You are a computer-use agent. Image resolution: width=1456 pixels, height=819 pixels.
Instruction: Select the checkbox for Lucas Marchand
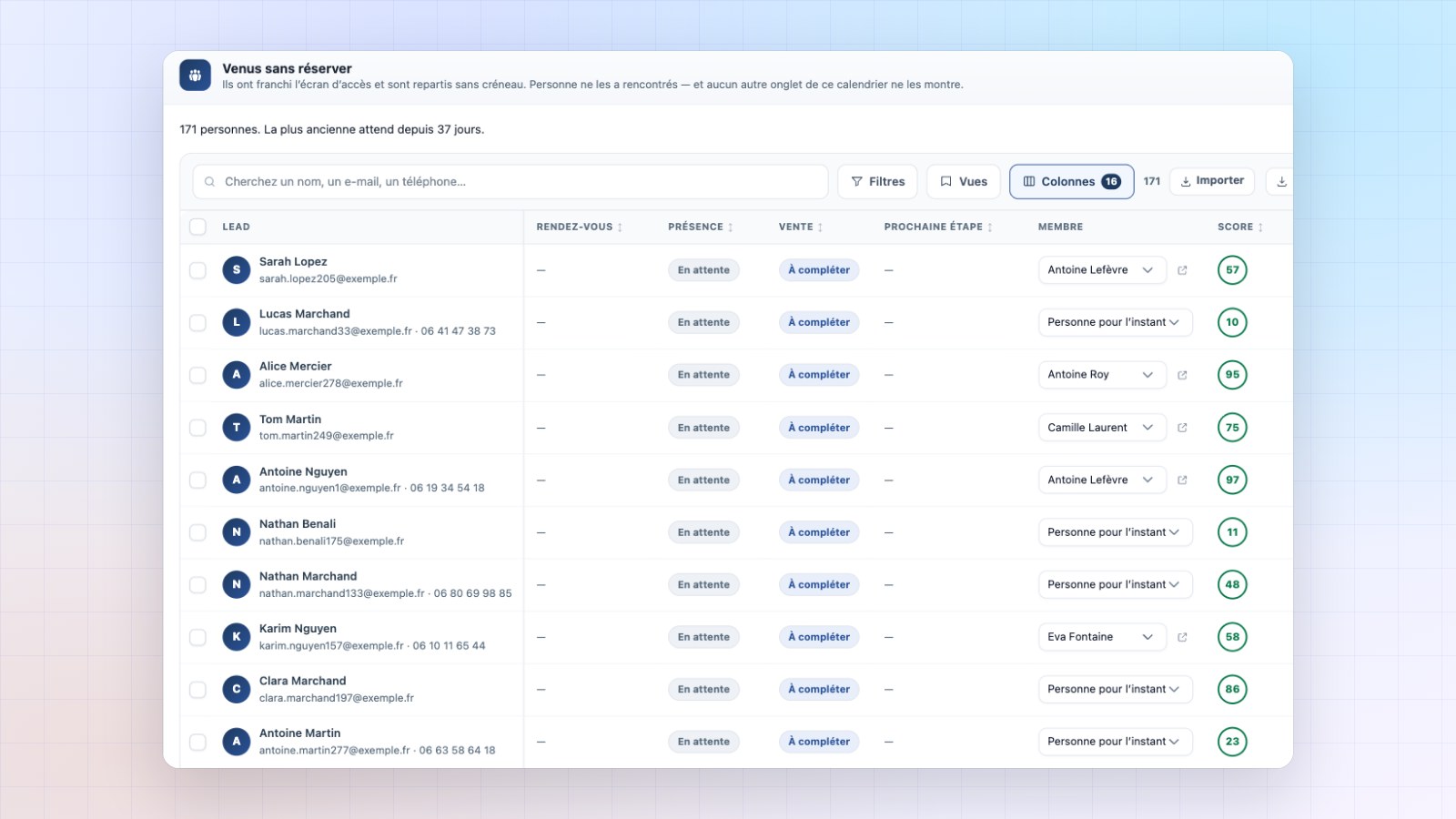coord(197,322)
